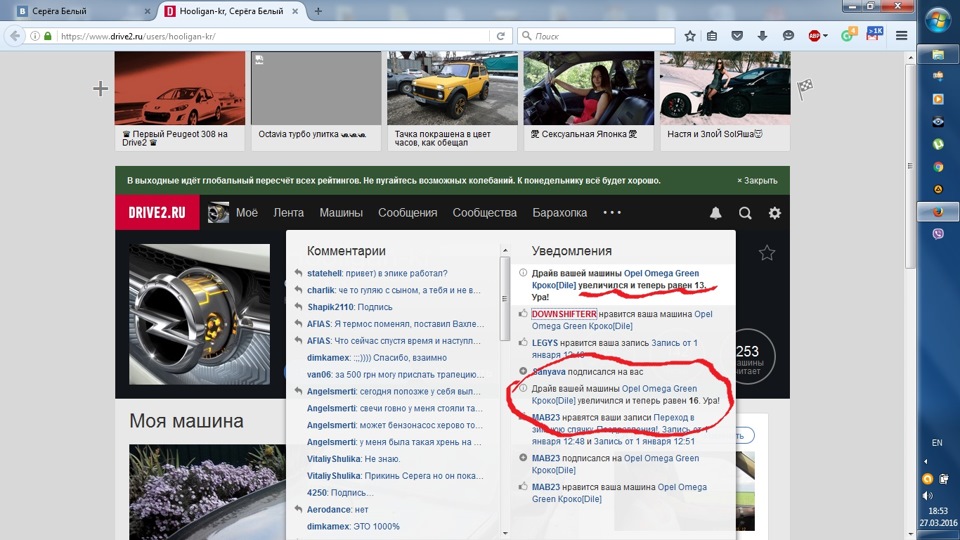Click the comments panel scrollbar thumb
Viewport: 960px width, 540px height.
click(505, 298)
